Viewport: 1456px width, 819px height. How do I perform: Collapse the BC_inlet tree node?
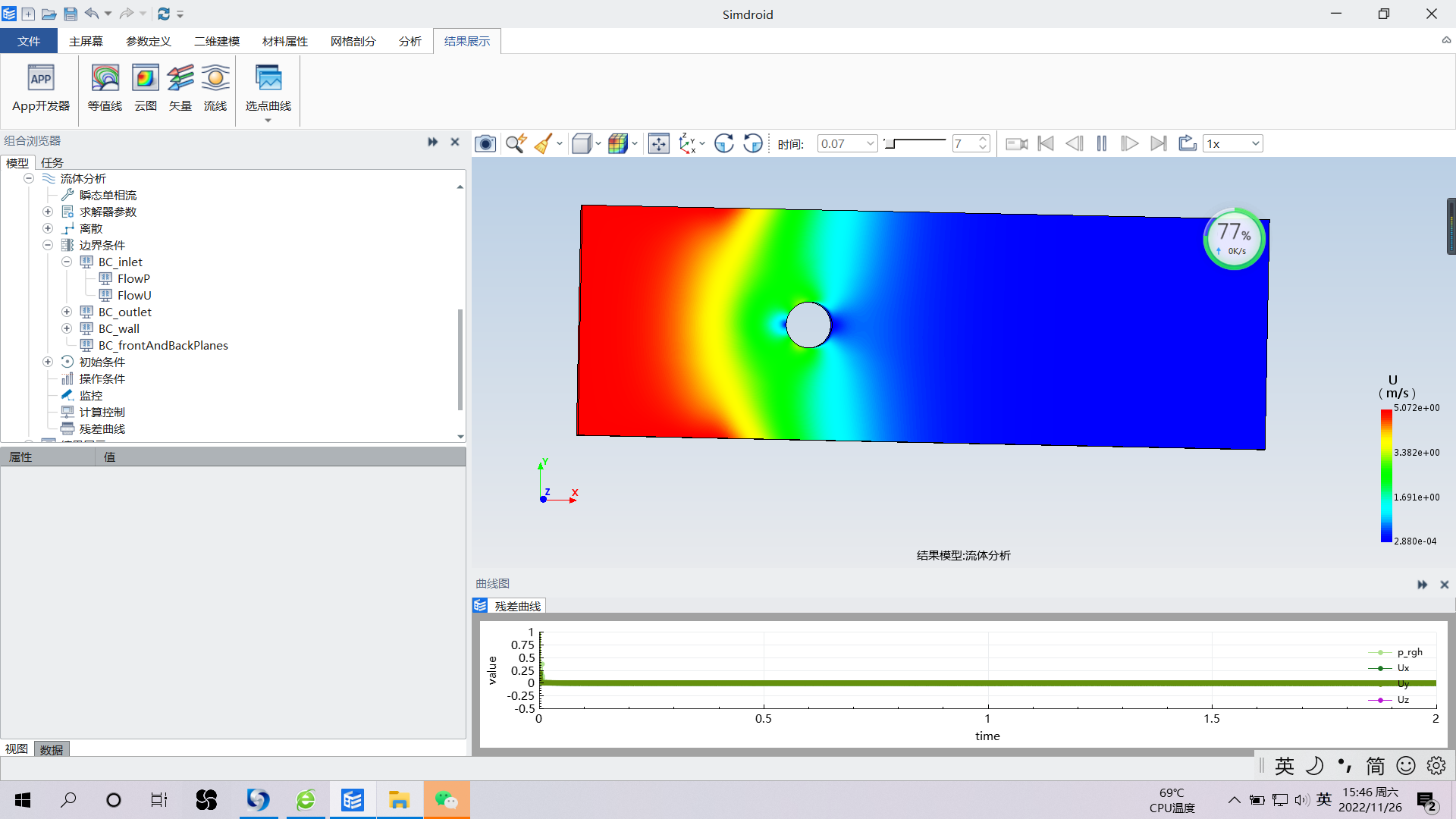pos(67,262)
